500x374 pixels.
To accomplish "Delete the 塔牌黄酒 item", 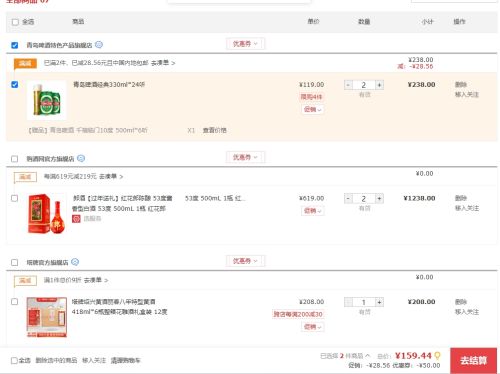I will (461, 302).
